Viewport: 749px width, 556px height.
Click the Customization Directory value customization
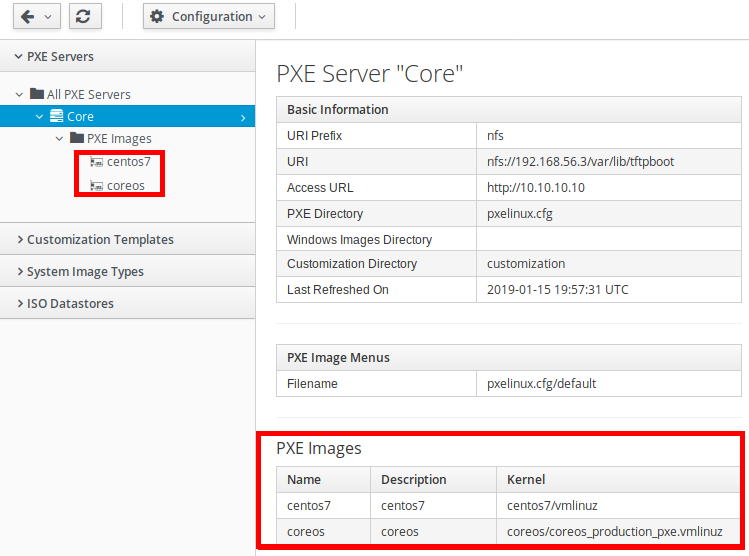[526, 264]
